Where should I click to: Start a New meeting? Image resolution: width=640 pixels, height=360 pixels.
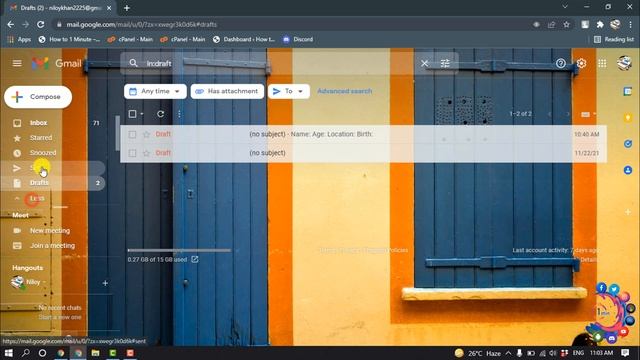tap(49, 231)
